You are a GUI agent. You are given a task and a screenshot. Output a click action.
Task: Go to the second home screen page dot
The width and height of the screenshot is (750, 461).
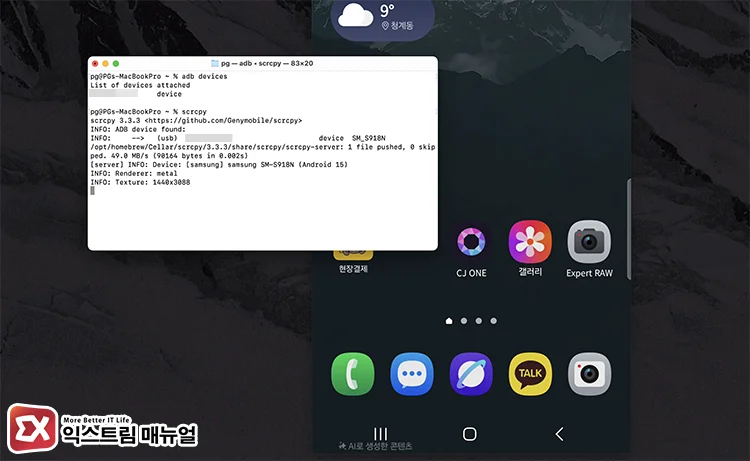[464, 321]
